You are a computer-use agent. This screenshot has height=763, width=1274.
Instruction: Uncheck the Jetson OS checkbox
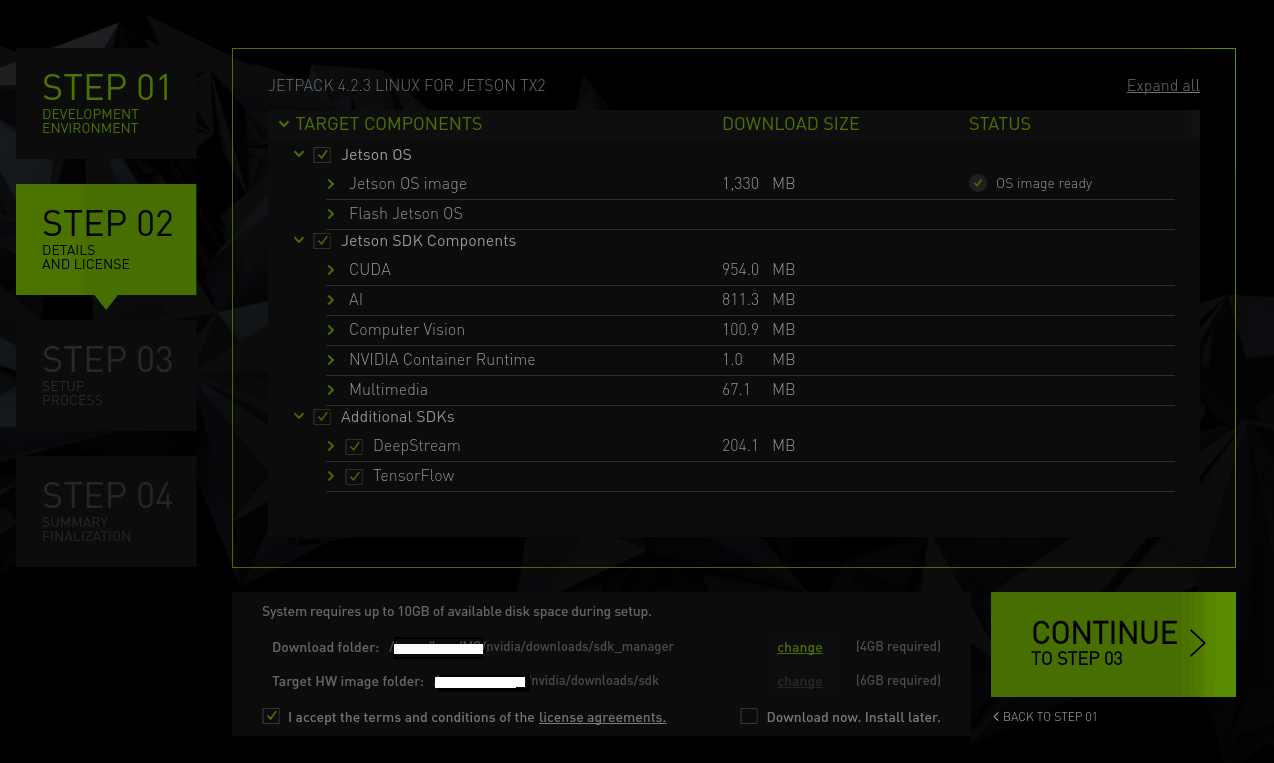pyautogui.click(x=322, y=155)
